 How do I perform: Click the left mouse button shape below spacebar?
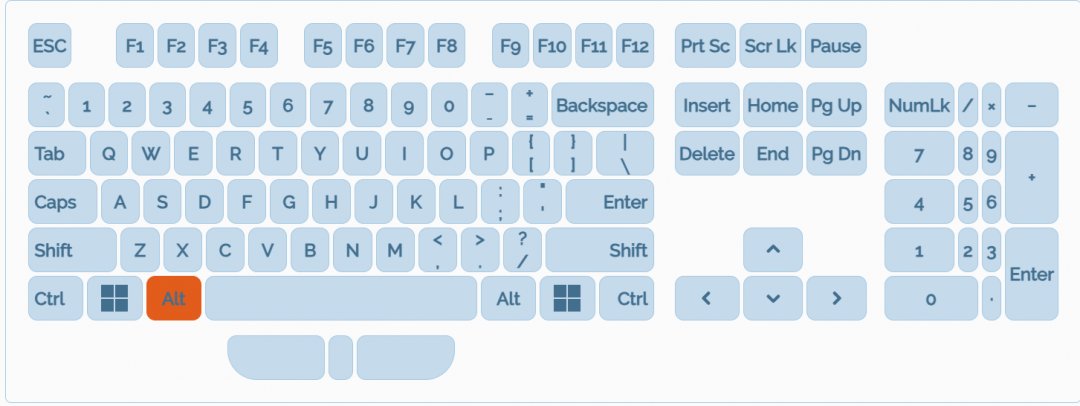click(277, 357)
